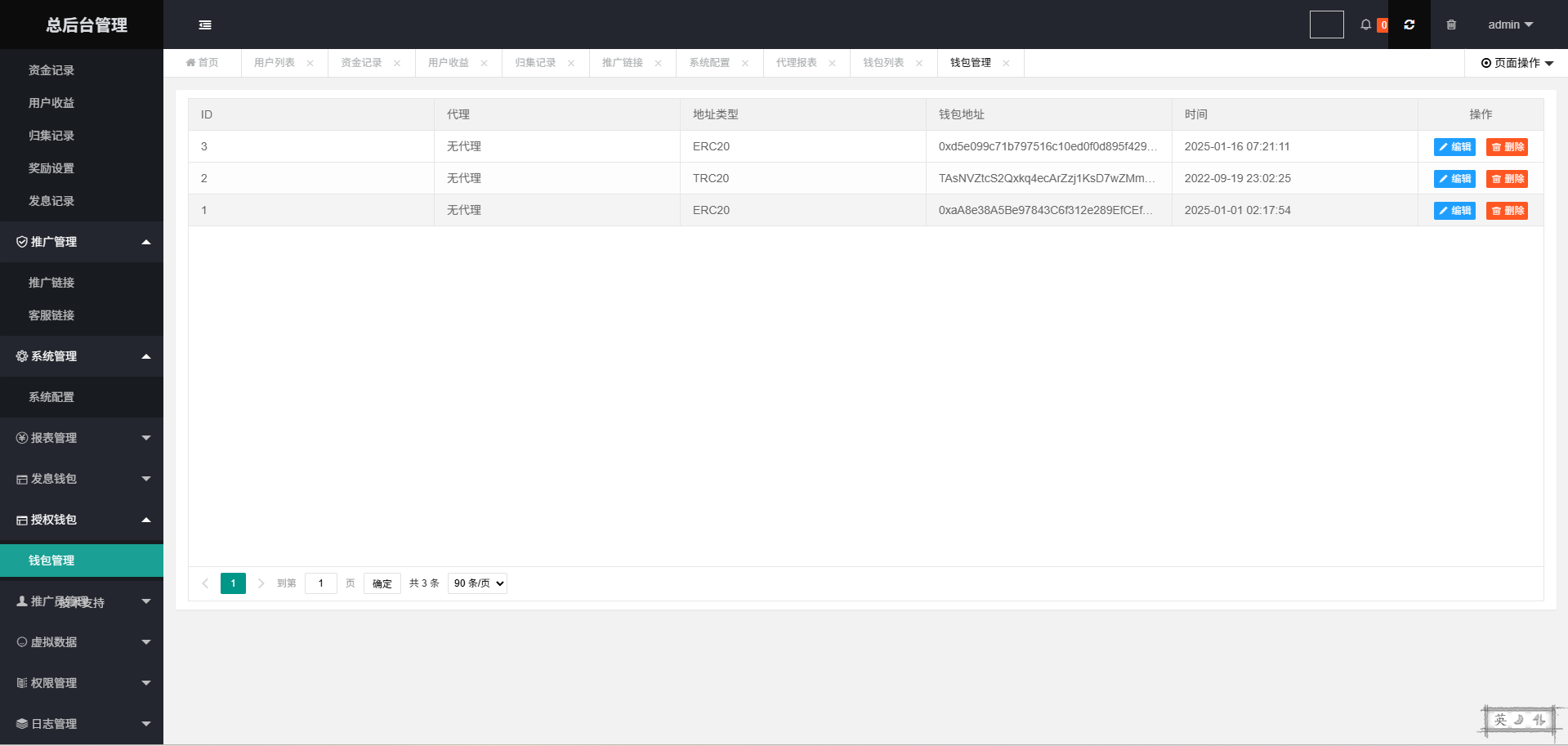1568x746 pixels.
Task: Expand the 日志管理 sidebar group
Action: pos(82,724)
